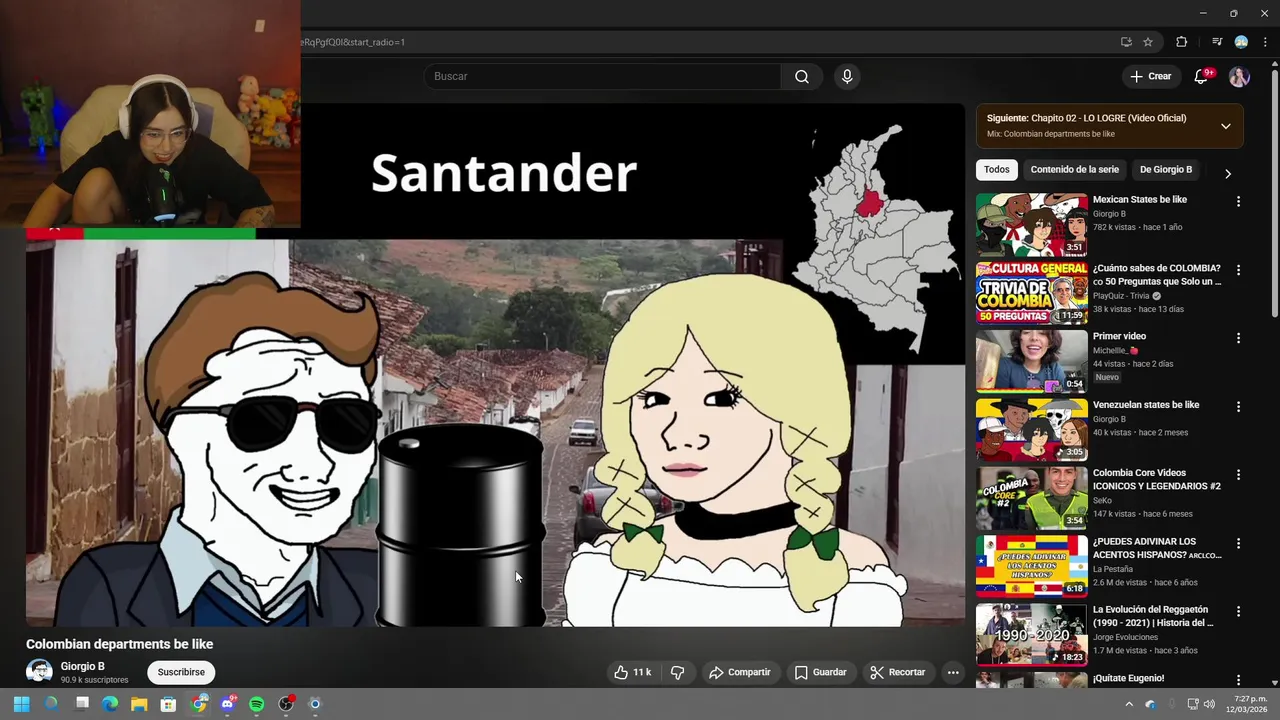The height and width of the screenshot is (720, 1280).
Task: Open OneDrive tray icon
Action: [x=1150, y=704]
